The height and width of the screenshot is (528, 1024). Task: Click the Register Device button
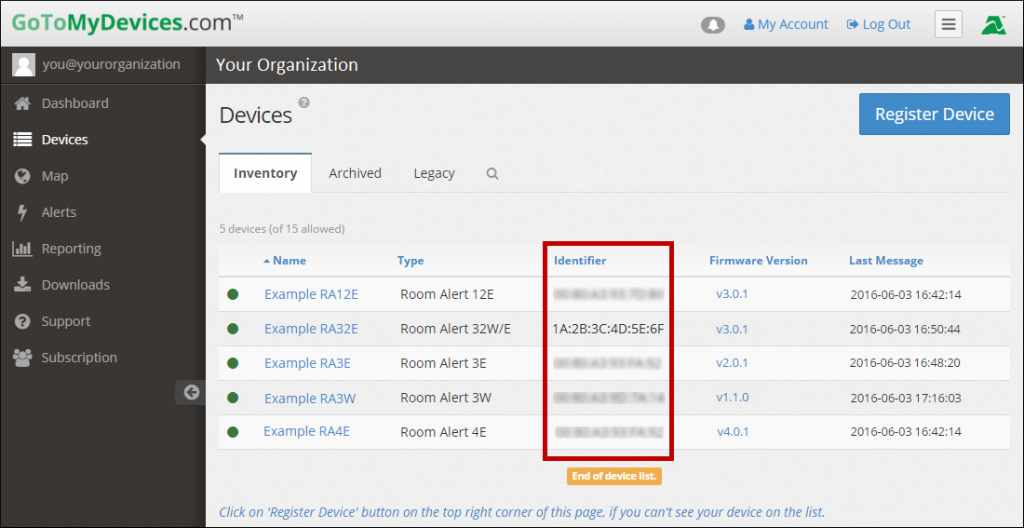coord(934,114)
